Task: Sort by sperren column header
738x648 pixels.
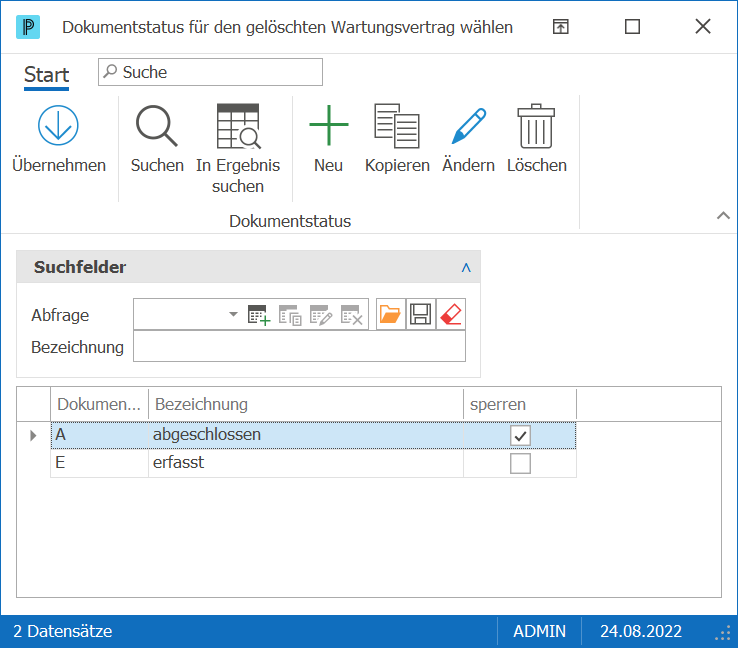Action: pos(520,404)
